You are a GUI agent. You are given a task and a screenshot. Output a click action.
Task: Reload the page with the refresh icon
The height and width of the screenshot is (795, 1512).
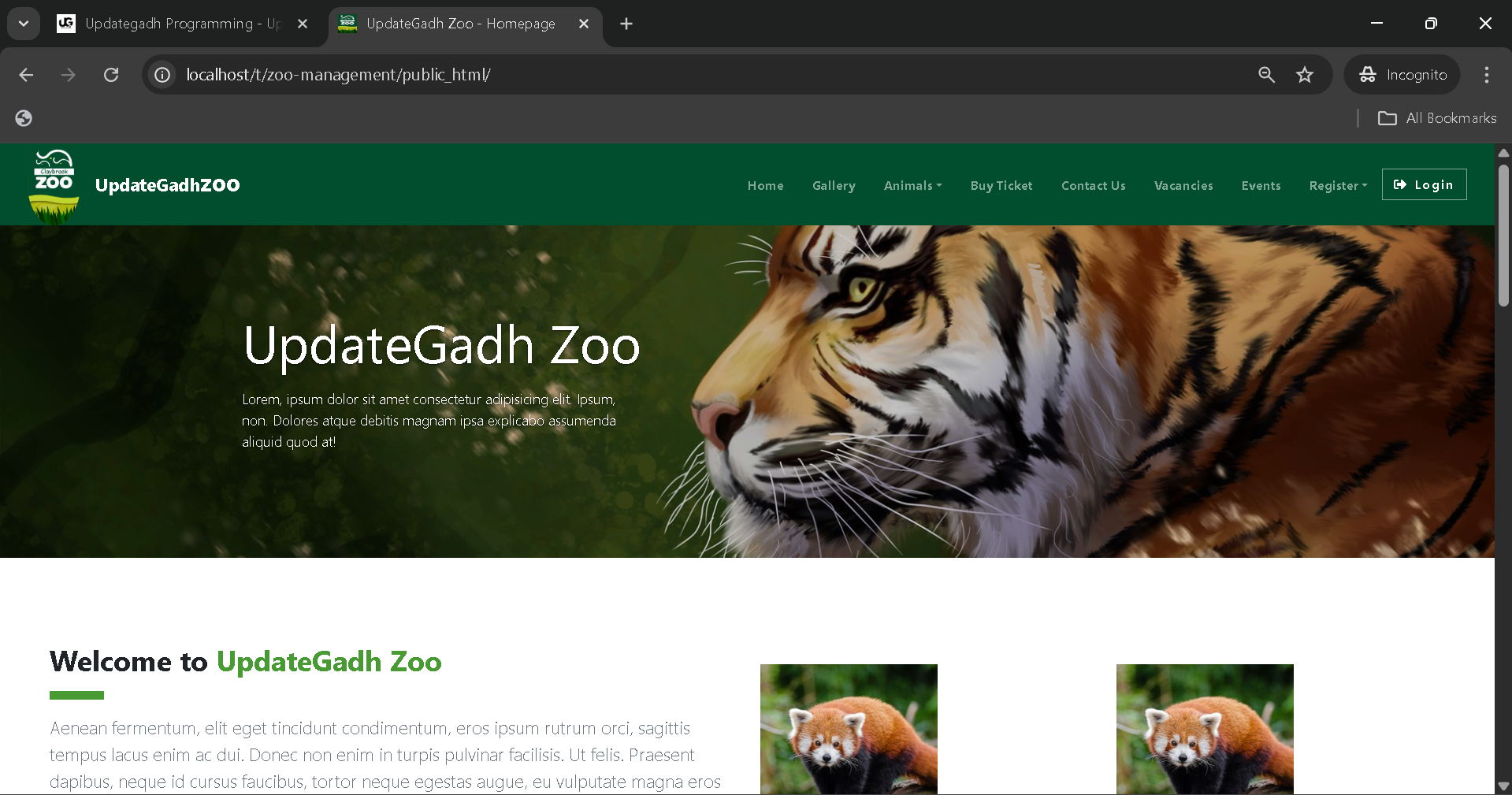tap(111, 75)
